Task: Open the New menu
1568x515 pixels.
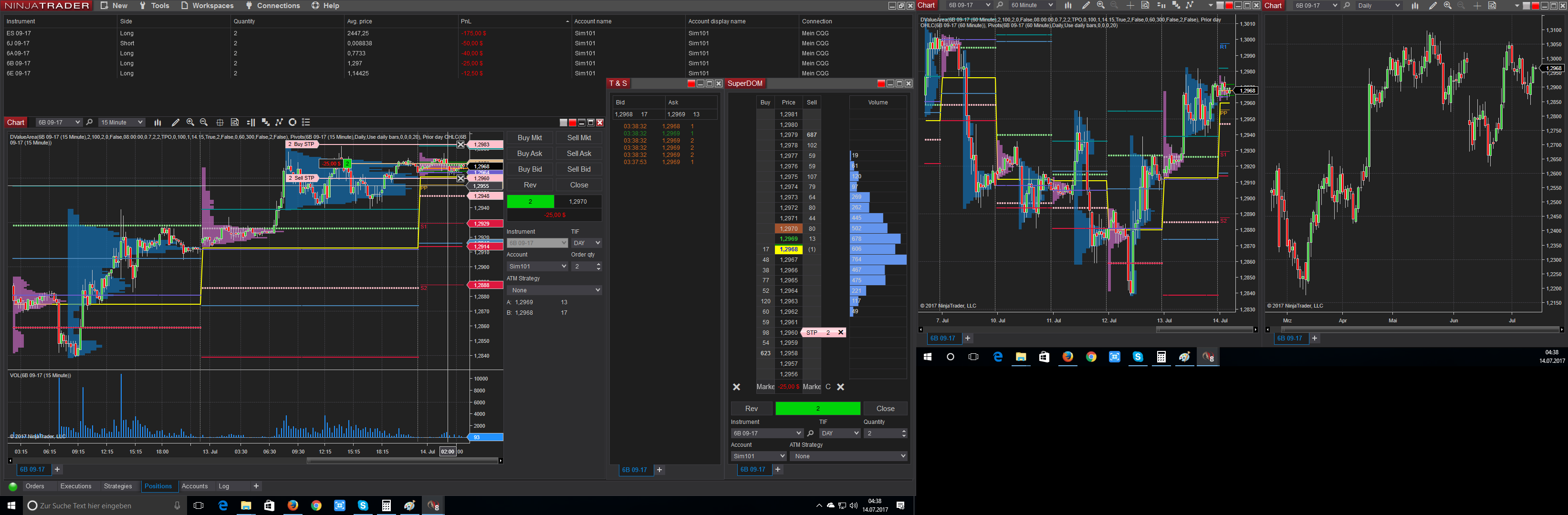Action: click(114, 5)
